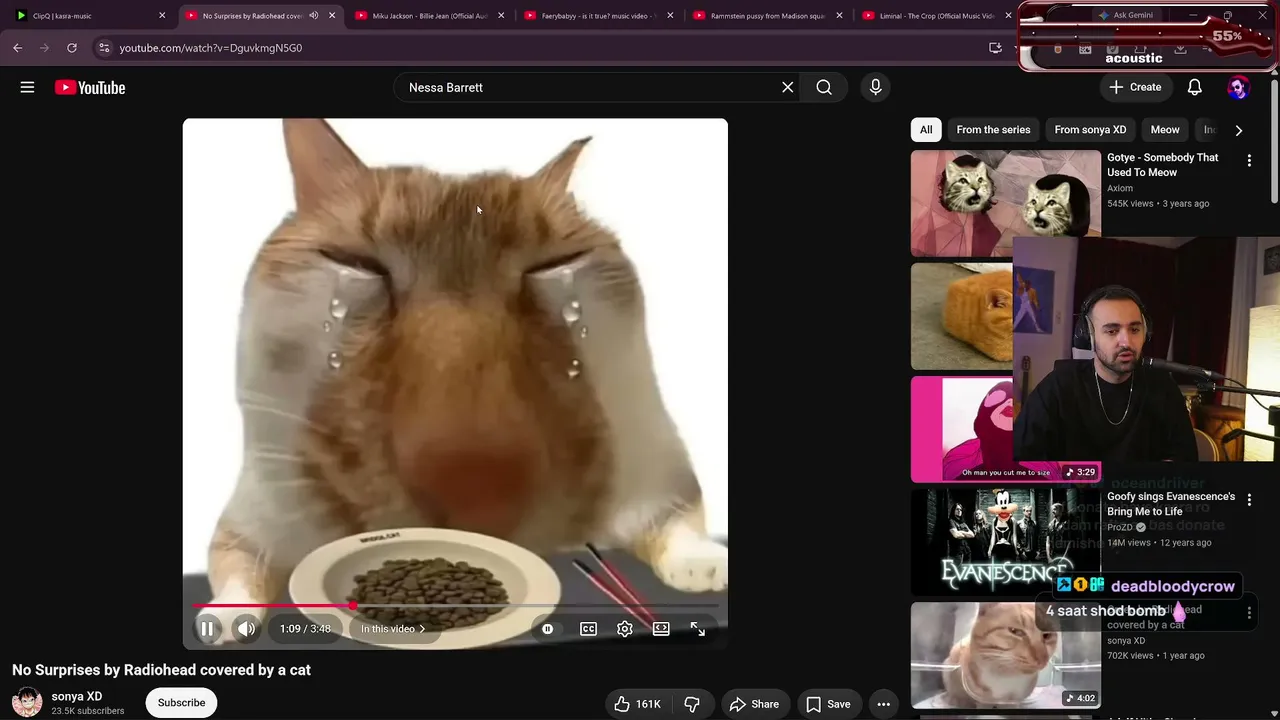The width and height of the screenshot is (1280, 720).
Task: Open the 4:02 cat video thumbnail
Action: click(1006, 655)
